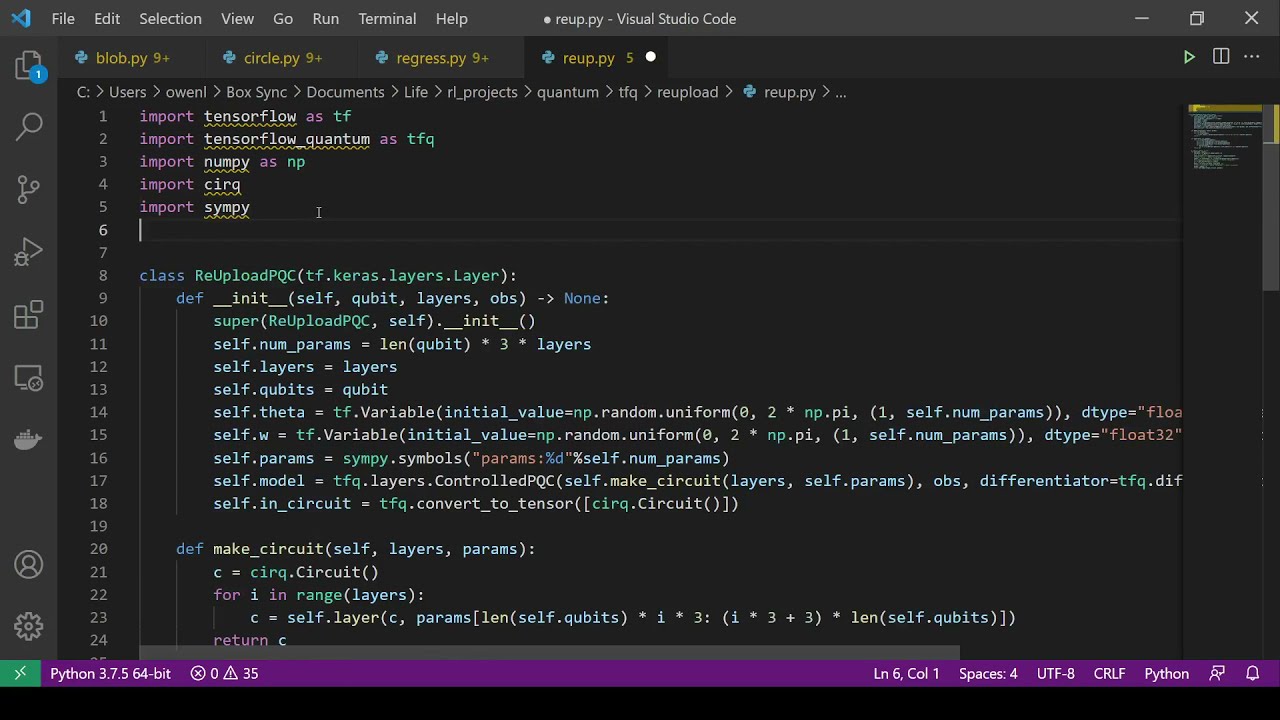Open the breadcrumb symbol ellipsis

tap(841, 92)
